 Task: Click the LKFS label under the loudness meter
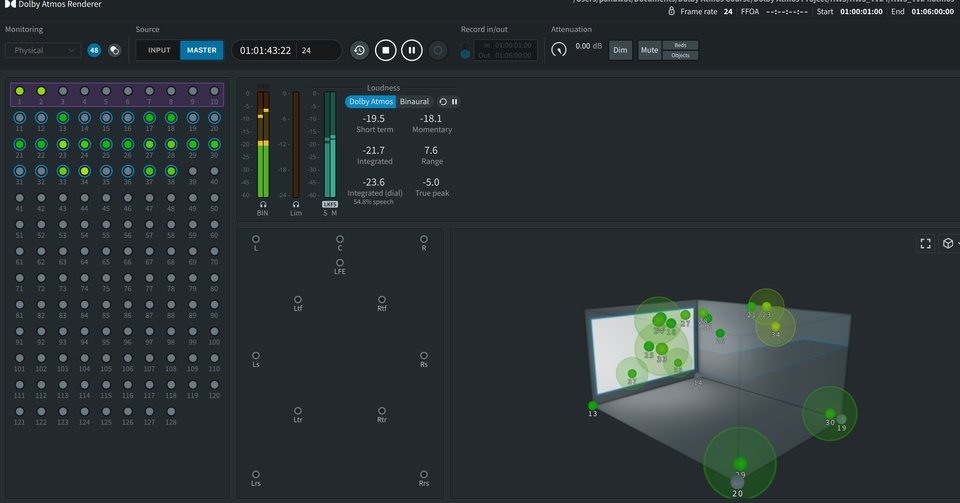tap(330, 204)
